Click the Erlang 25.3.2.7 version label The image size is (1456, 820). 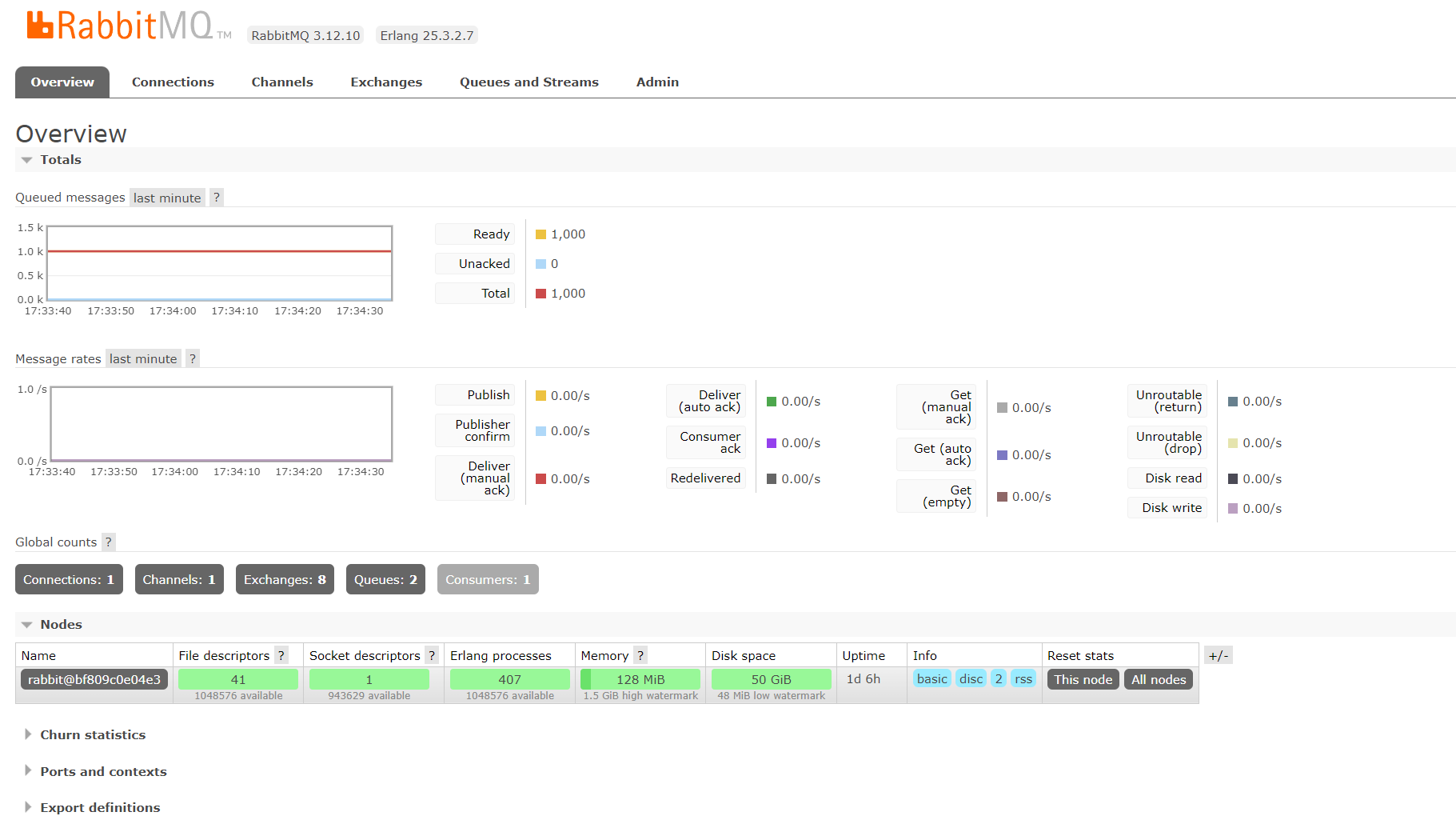tap(427, 35)
